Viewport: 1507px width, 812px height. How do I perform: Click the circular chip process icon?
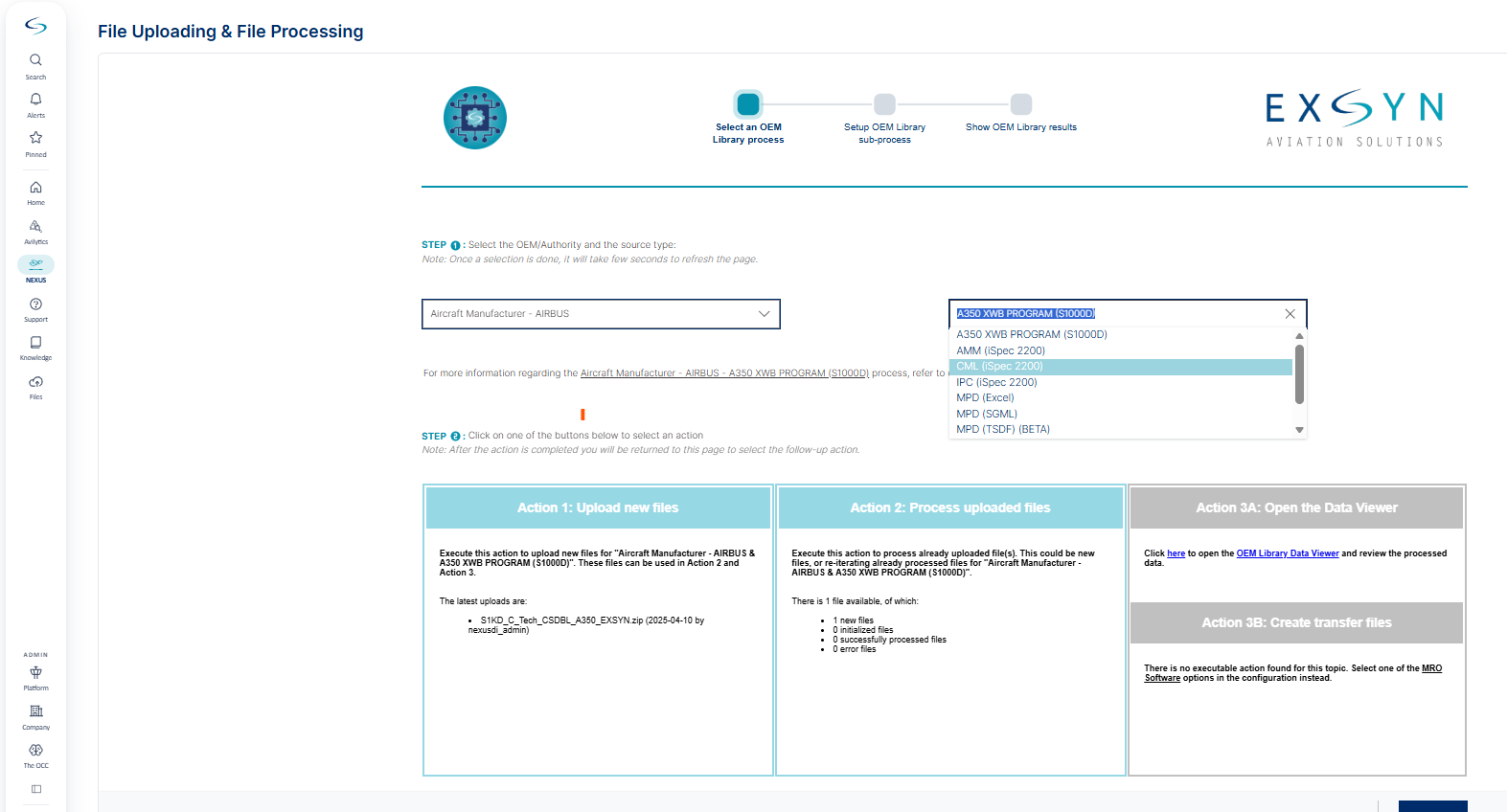click(x=475, y=118)
